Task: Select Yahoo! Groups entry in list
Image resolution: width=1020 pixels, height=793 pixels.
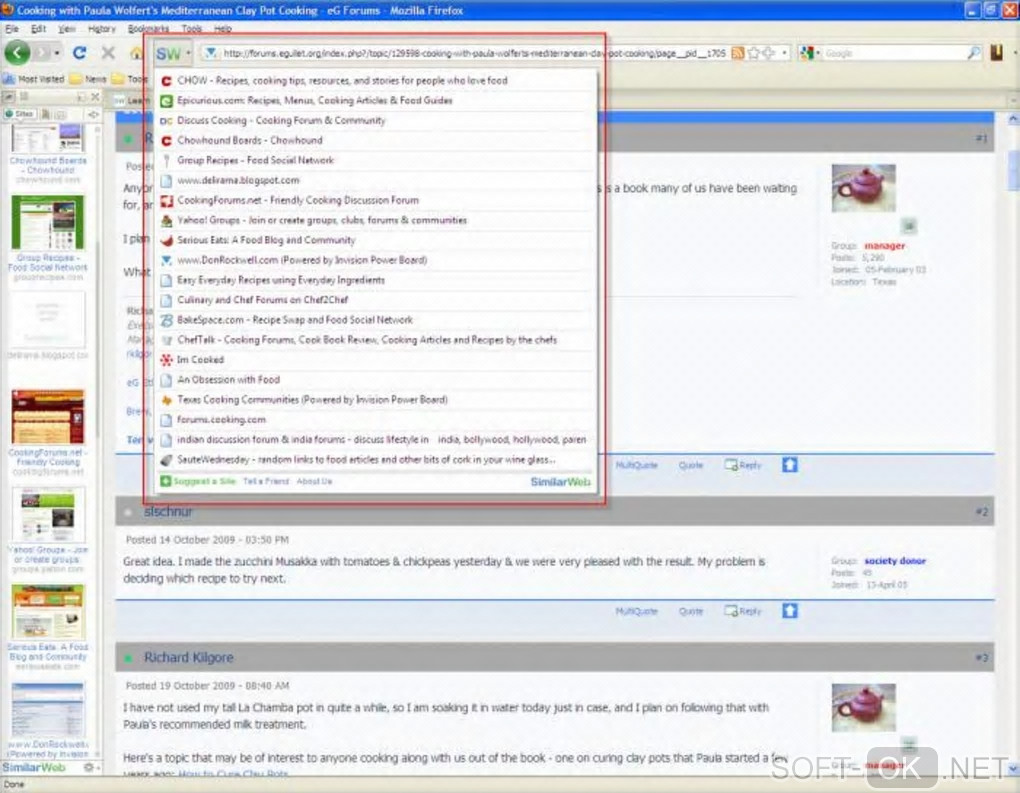Action: pyautogui.click(x=376, y=220)
